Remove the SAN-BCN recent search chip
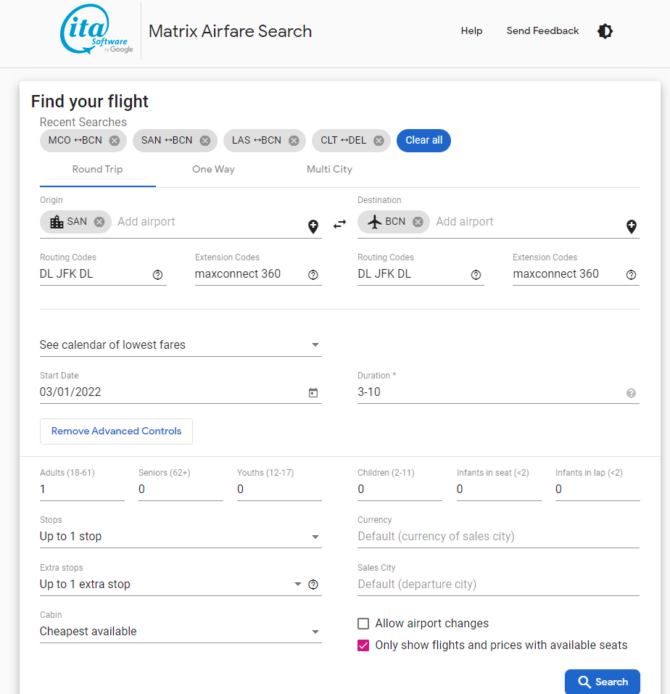 point(205,140)
